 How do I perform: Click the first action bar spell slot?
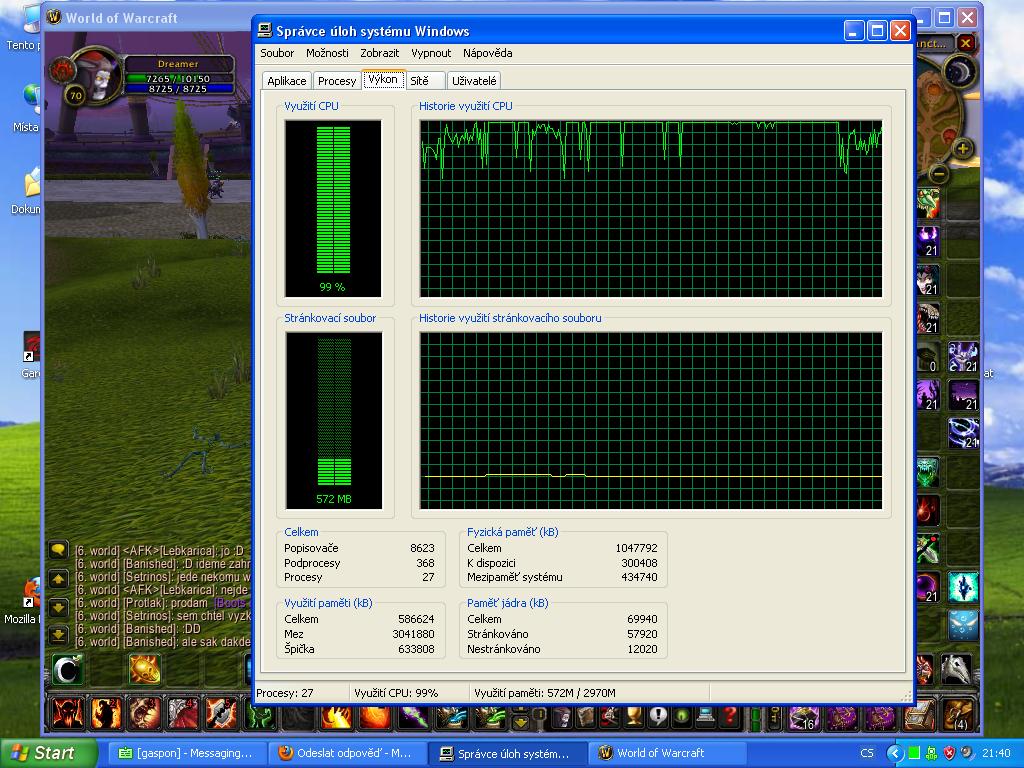click(68, 713)
